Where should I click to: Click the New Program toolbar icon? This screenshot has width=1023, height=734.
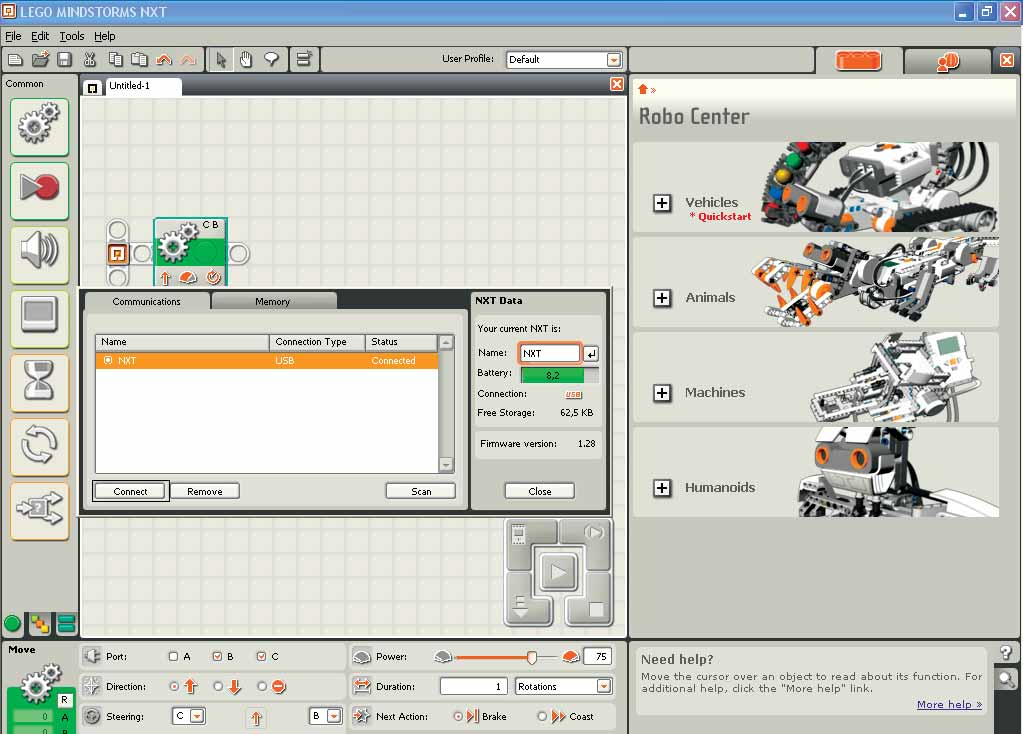coord(16,60)
